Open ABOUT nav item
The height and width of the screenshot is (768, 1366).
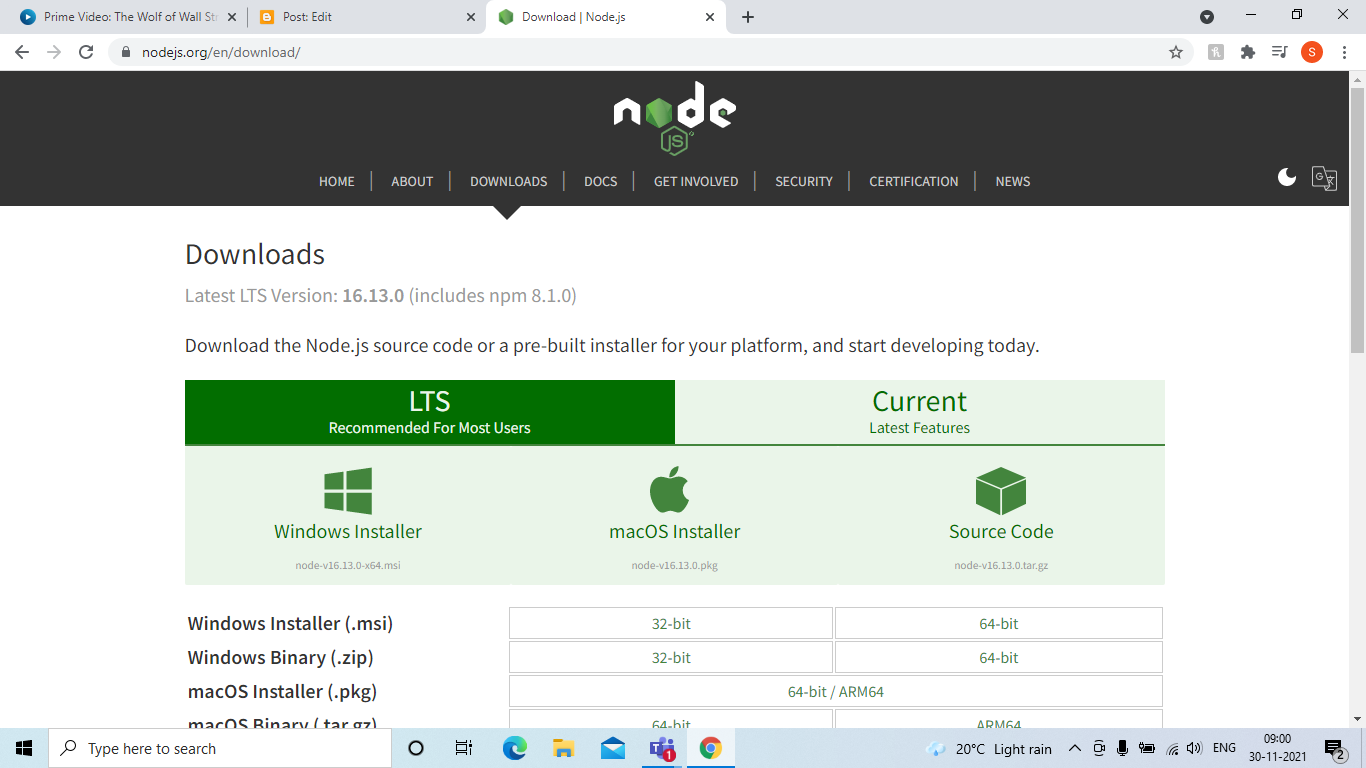(412, 181)
